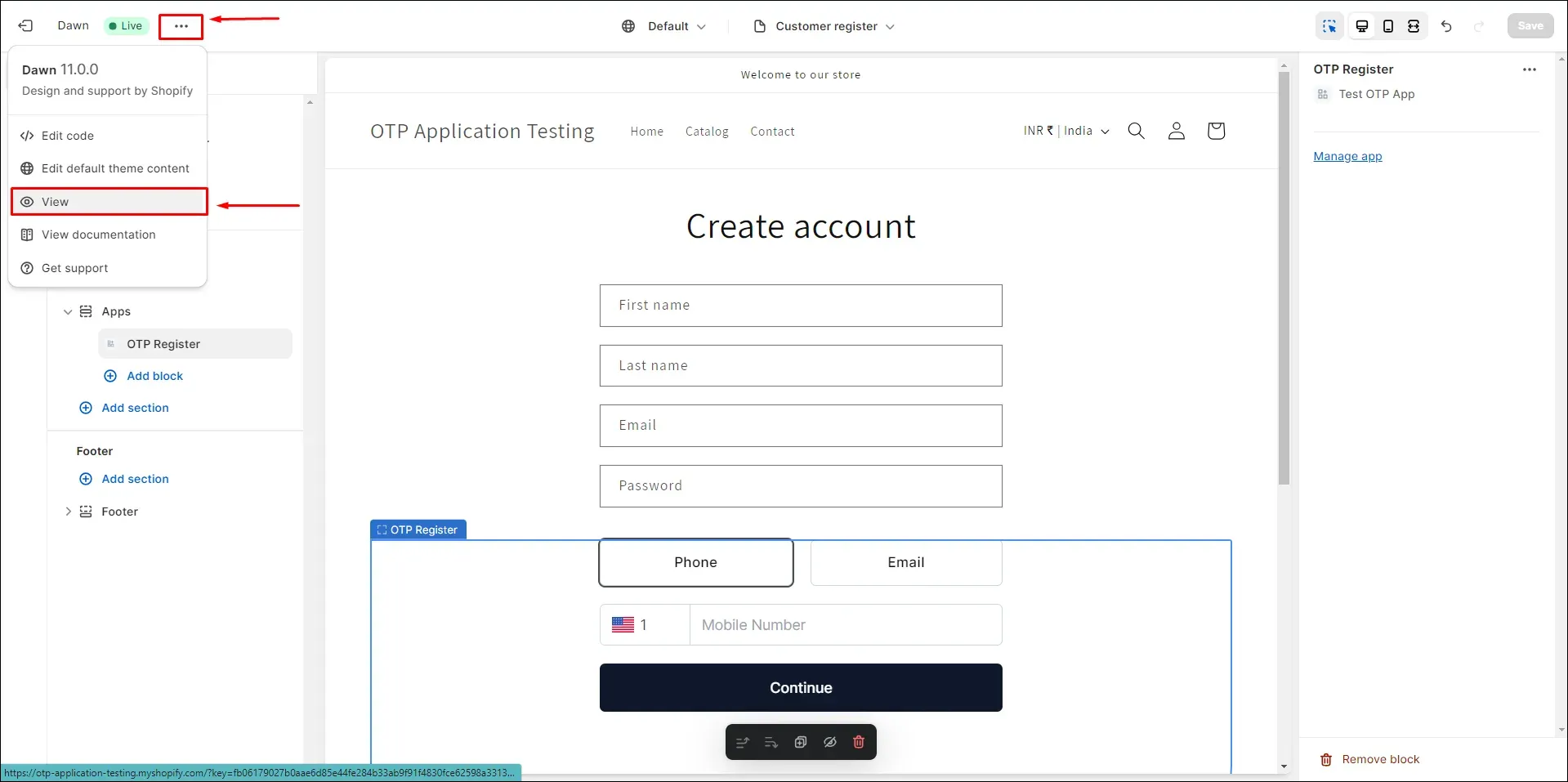Select Edit code from the menu

pos(107,136)
